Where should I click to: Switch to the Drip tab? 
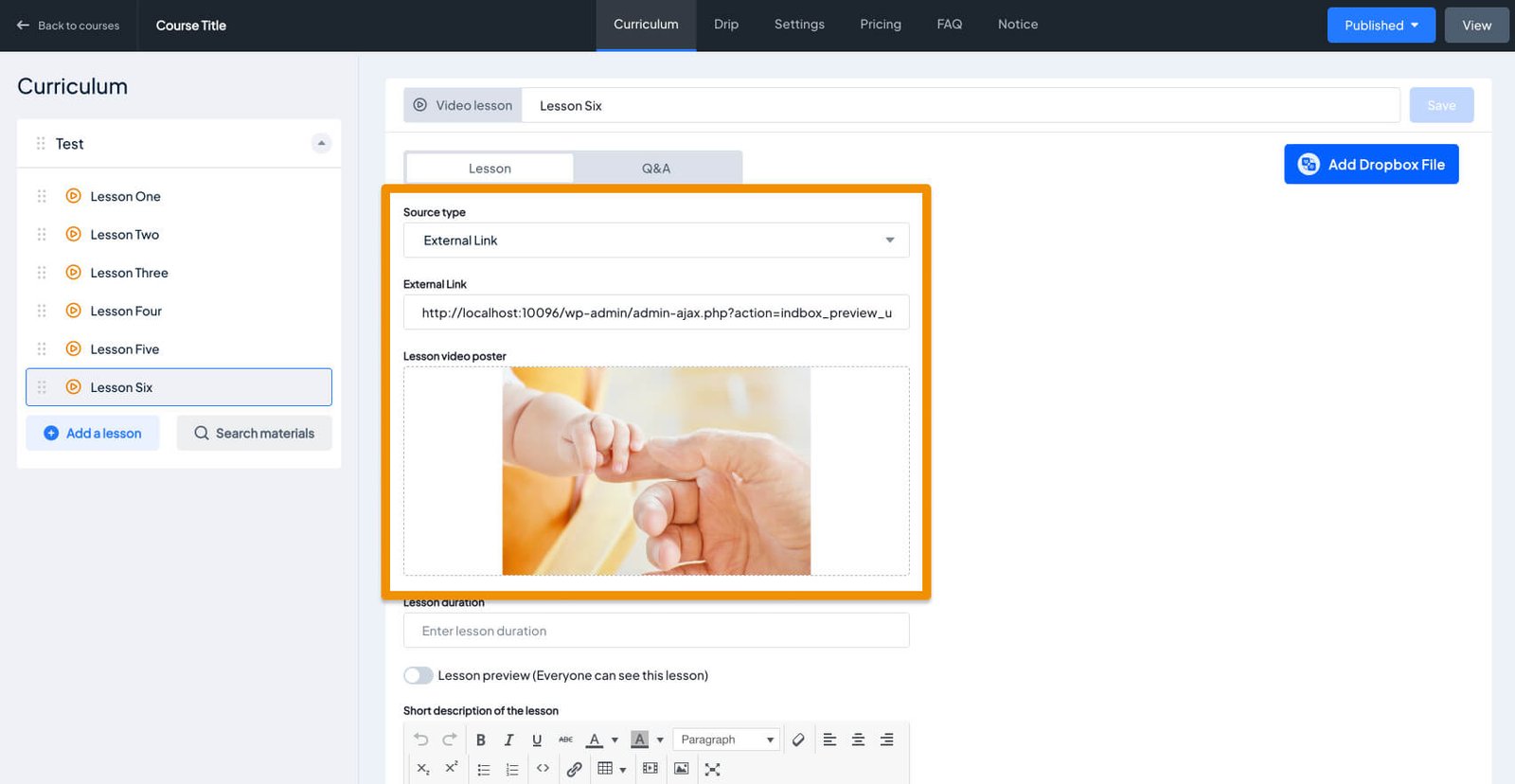(726, 25)
